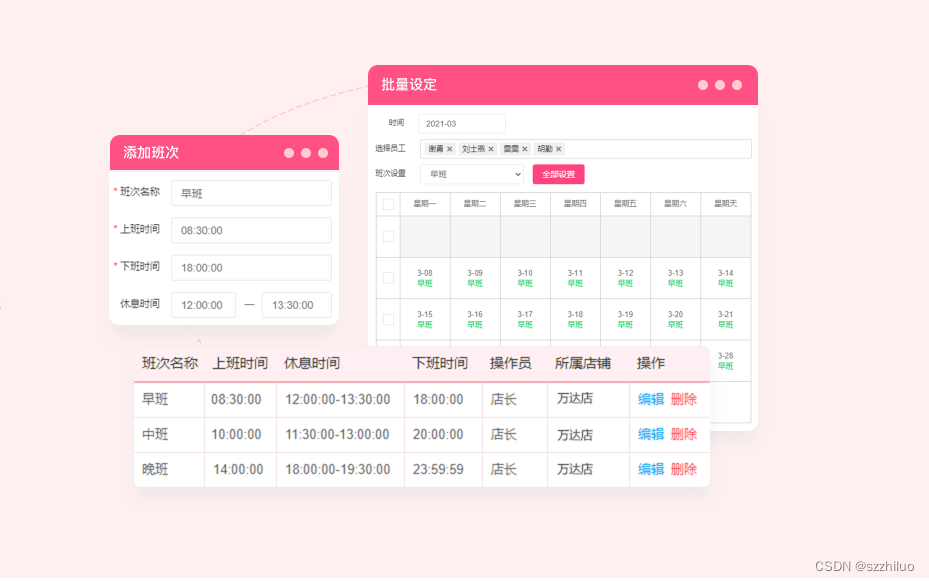This screenshot has width=929, height=581.
Task: Edit the 中班 shift row
Action: coord(651,434)
